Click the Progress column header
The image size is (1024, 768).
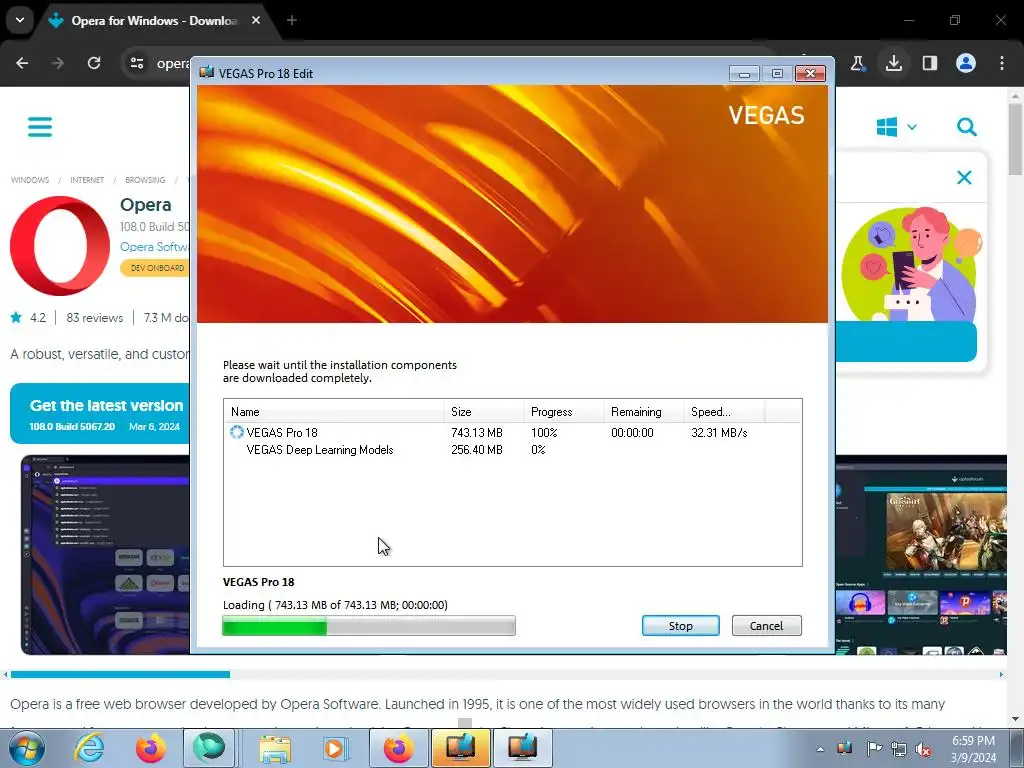tap(564, 411)
